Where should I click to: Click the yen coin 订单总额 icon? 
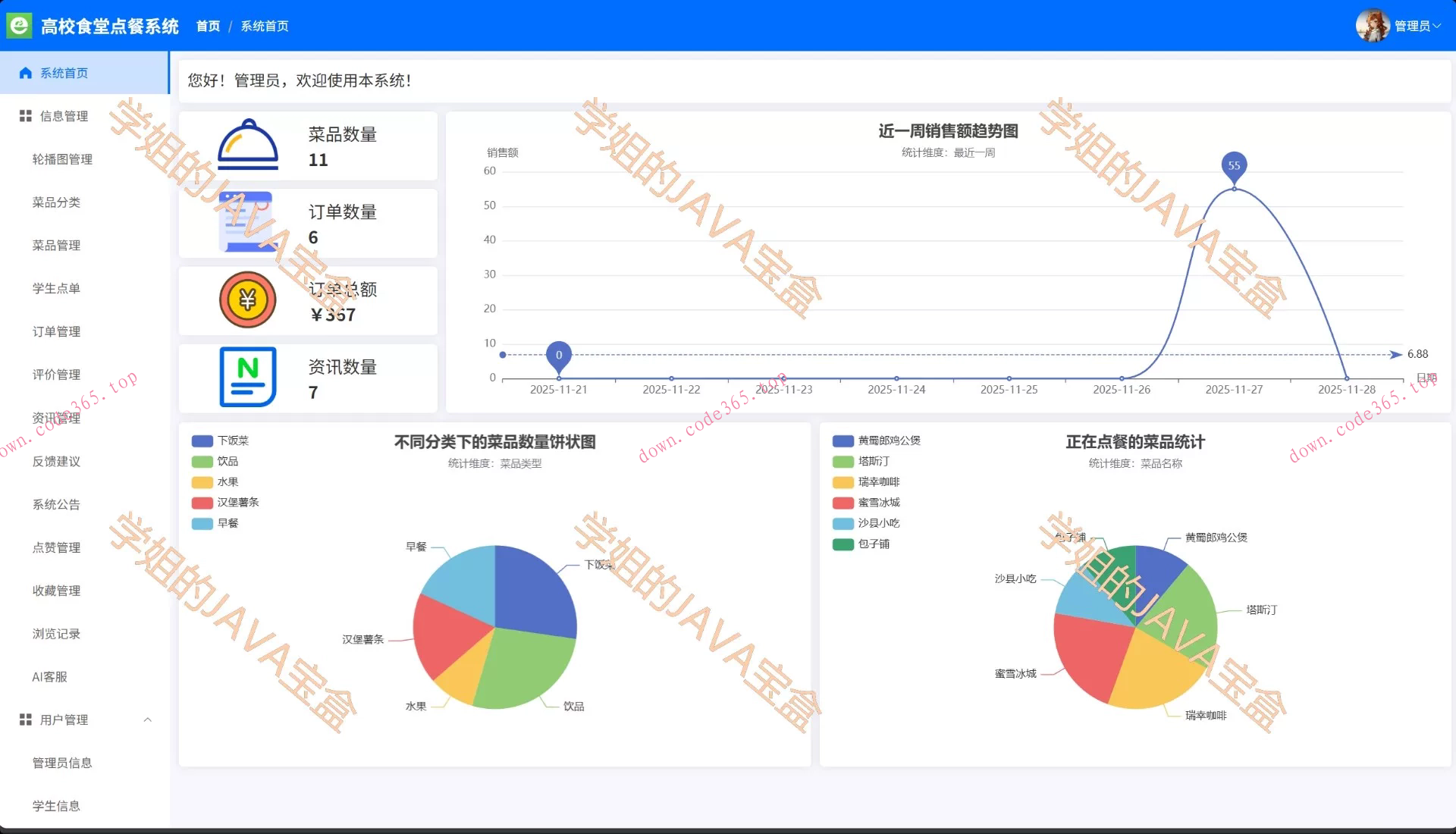(x=247, y=300)
